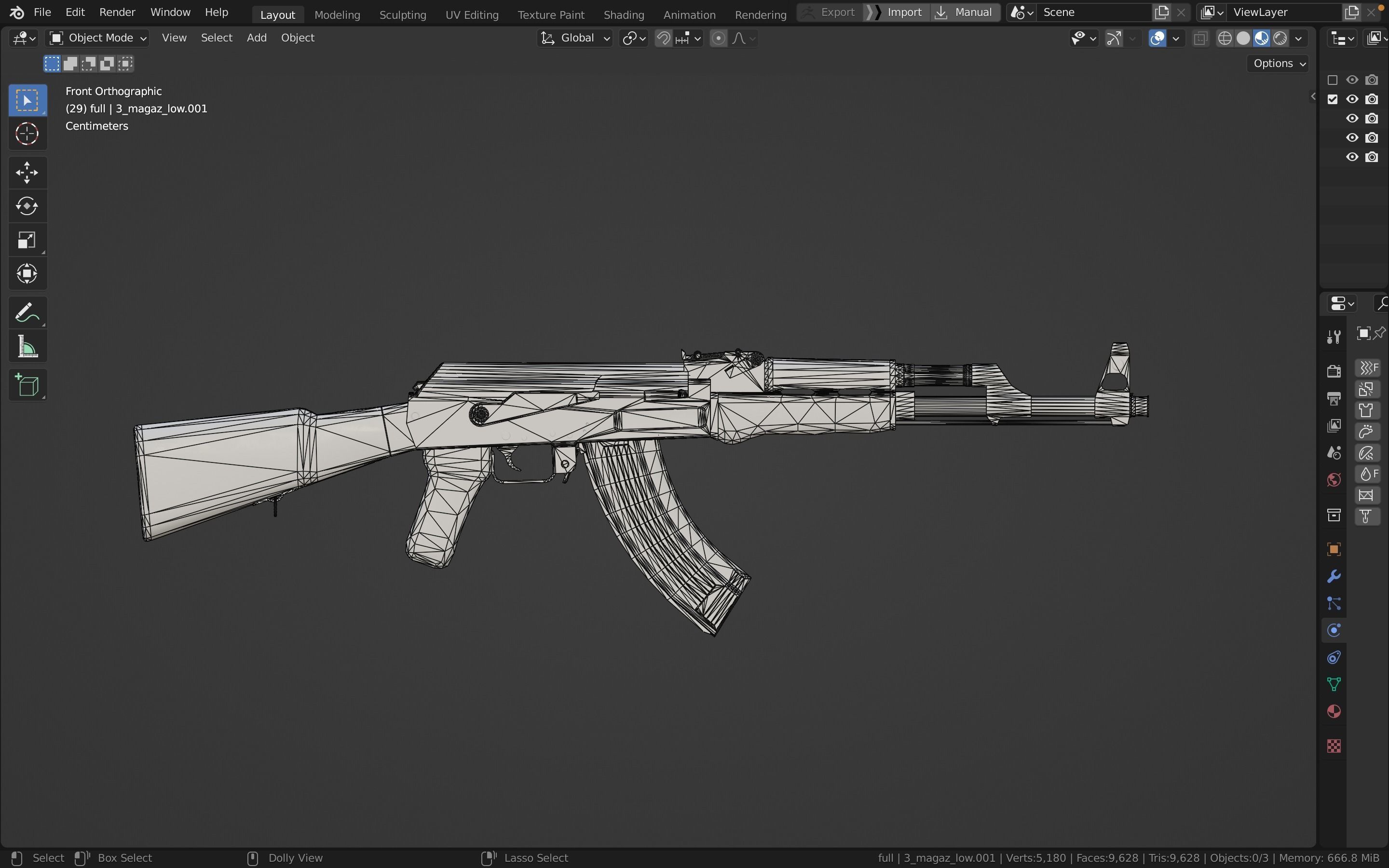Open the Scene properties tab

coord(1334,452)
